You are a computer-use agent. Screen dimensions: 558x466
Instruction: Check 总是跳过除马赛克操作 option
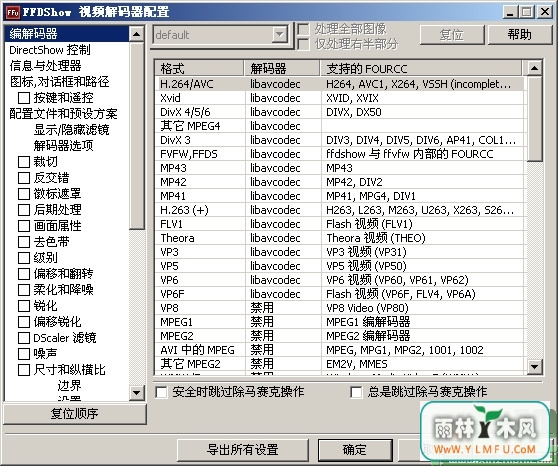tap(356, 393)
